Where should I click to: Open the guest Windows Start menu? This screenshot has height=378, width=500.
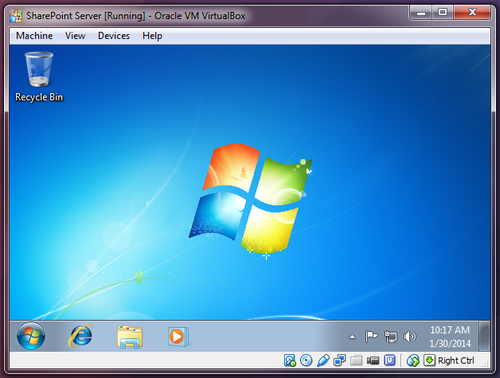(31, 336)
